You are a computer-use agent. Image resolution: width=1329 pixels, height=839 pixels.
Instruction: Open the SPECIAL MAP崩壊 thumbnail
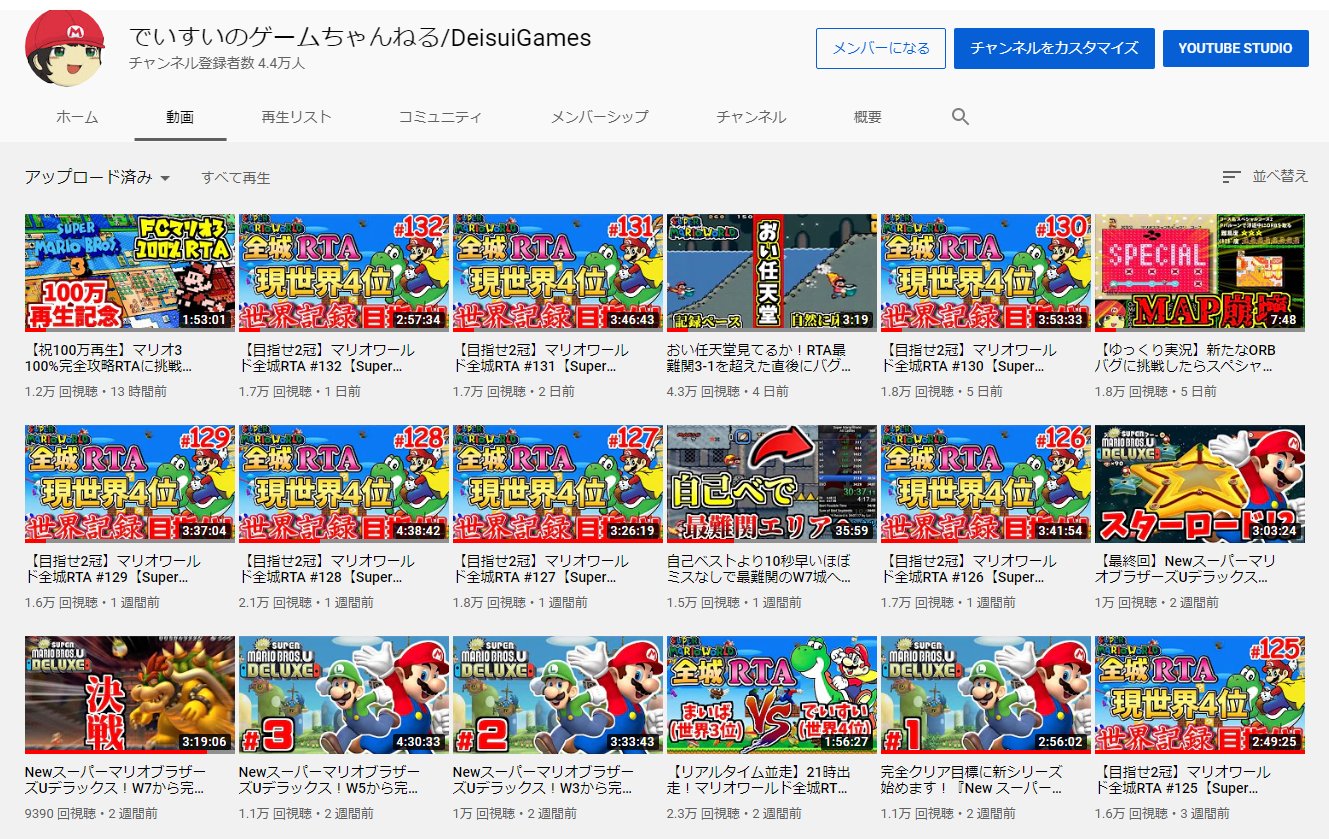(1200, 272)
